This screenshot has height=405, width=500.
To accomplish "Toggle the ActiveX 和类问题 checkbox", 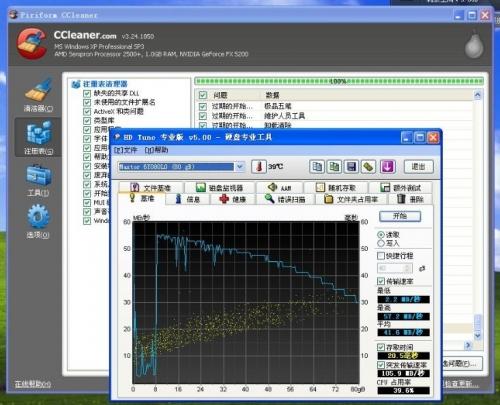I will coord(87,111).
